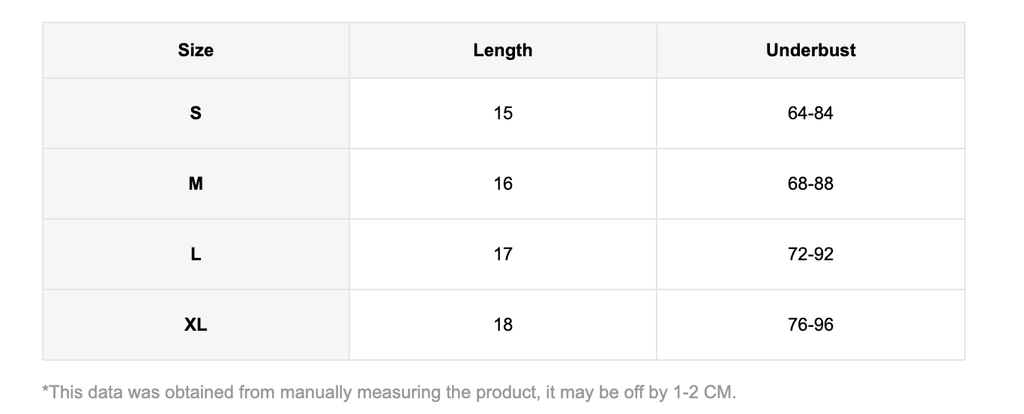Click length value 18
Viewport: 1024px width, 414px height.
502,325
